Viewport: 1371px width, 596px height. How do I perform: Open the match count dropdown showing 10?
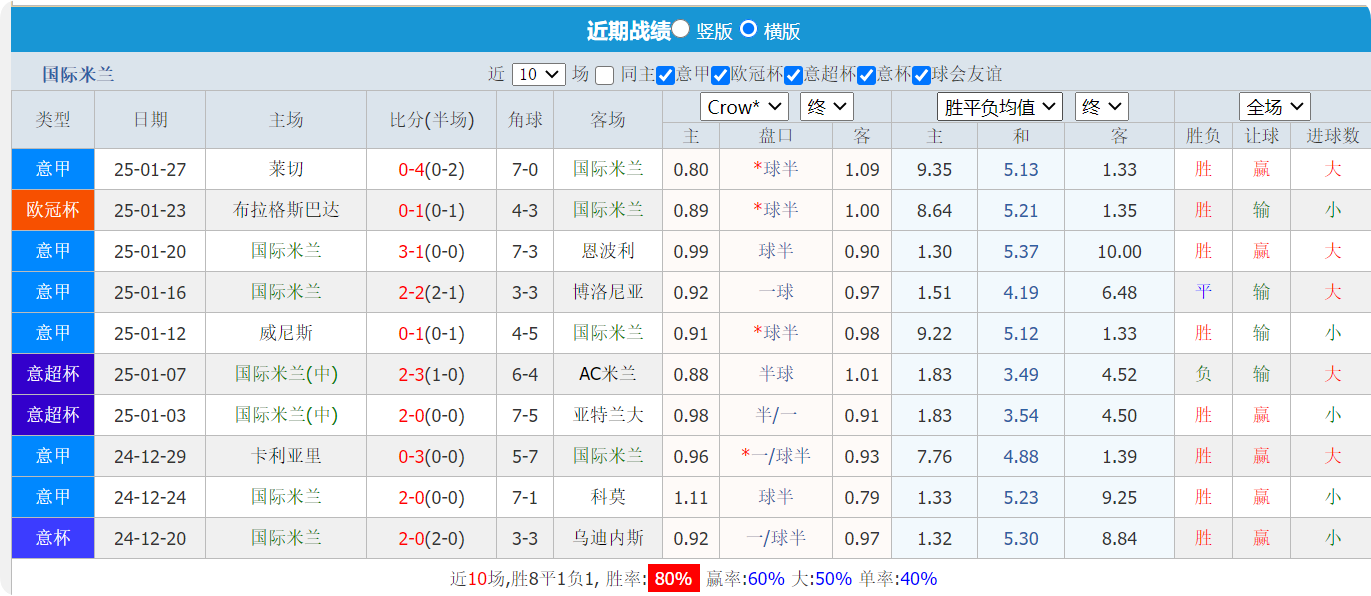pos(538,74)
